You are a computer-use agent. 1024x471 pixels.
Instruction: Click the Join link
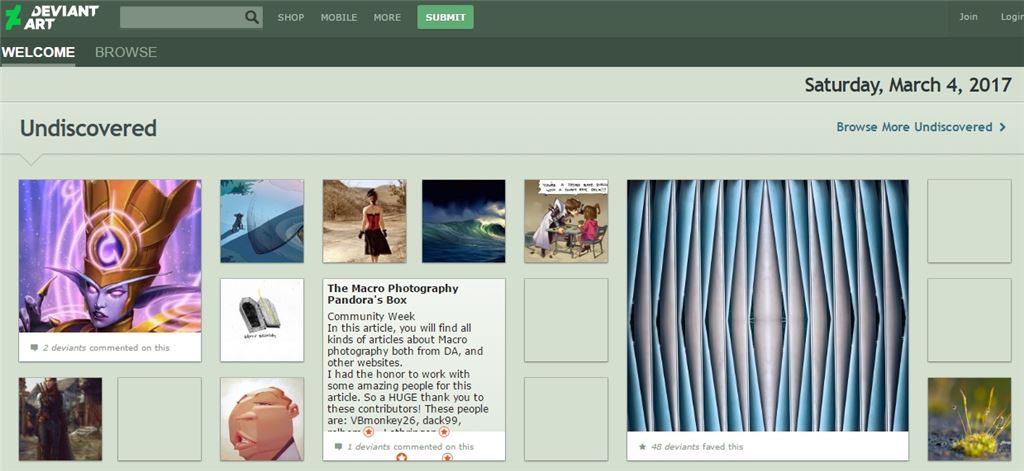point(968,17)
